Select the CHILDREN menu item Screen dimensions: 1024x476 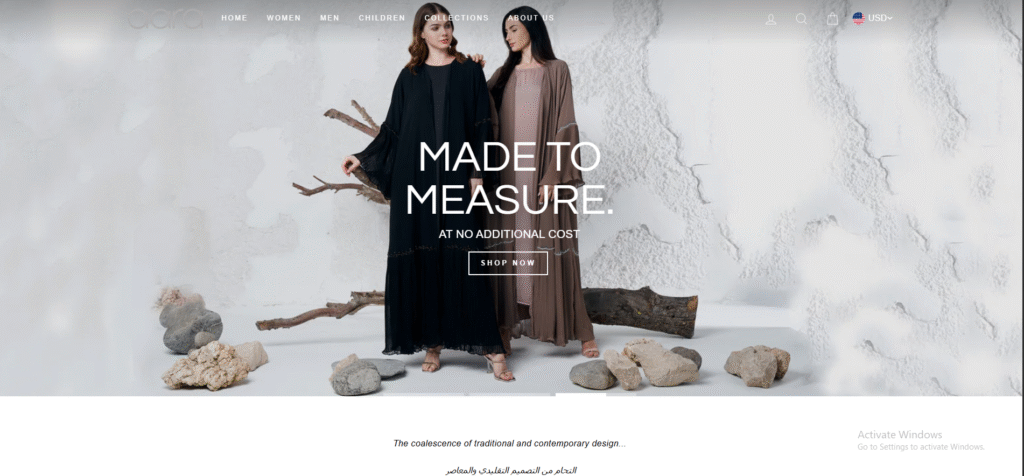coord(382,18)
